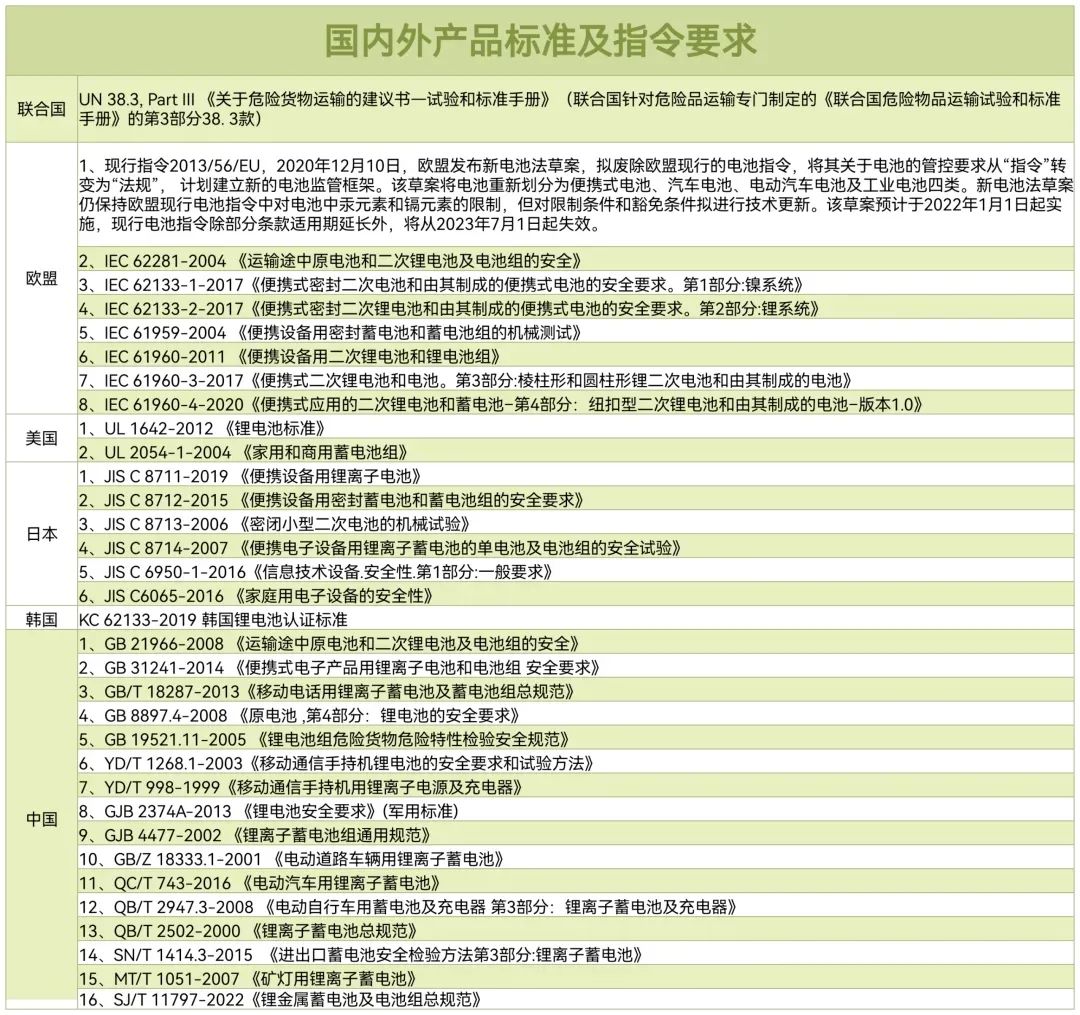Click the JIS C 8711-2019 row
The width and height of the screenshot is (1080, 1015).
[x=250, y=476]
